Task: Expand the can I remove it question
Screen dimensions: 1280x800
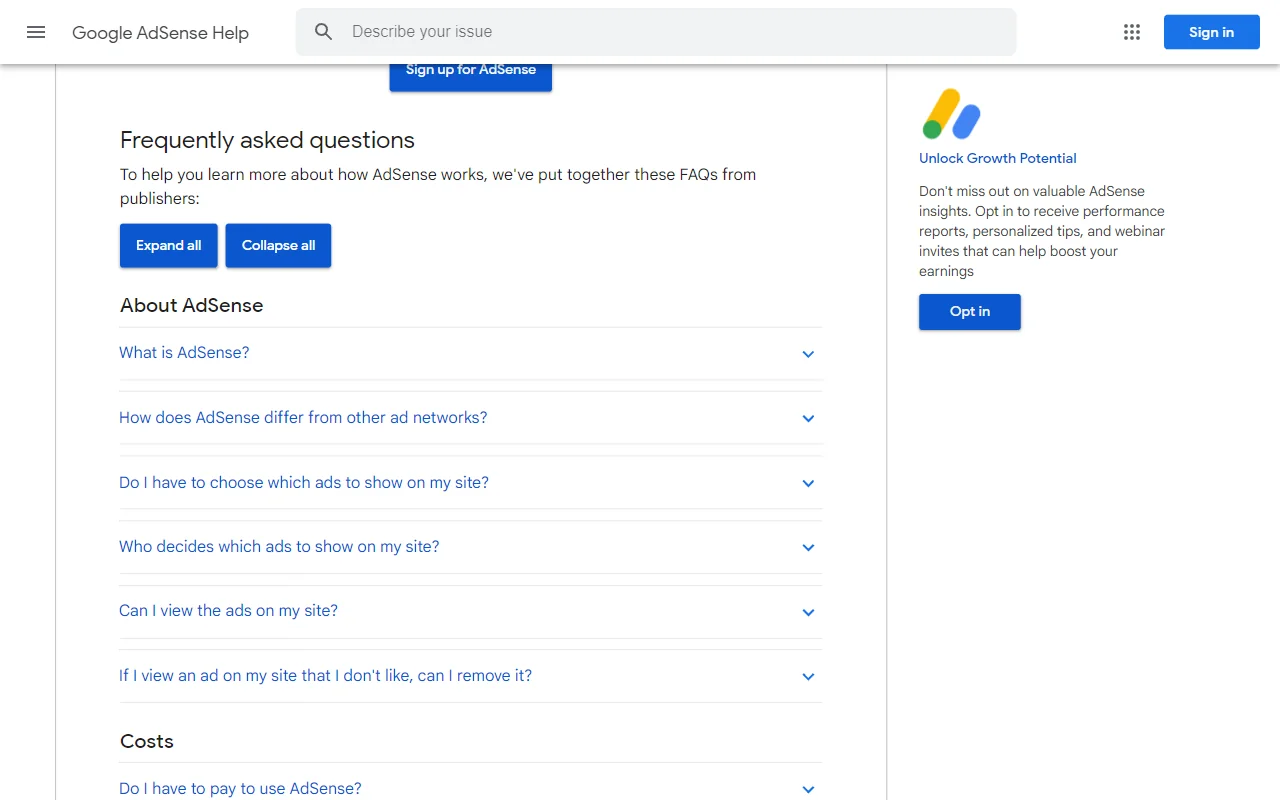Action: pyautogui.click(x=470, y=676)
